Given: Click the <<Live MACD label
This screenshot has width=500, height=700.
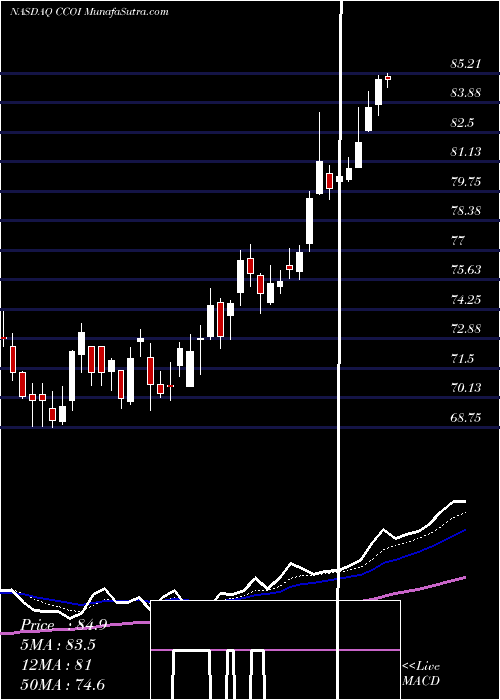Looking at the screenshot, I should pos(421,673).
